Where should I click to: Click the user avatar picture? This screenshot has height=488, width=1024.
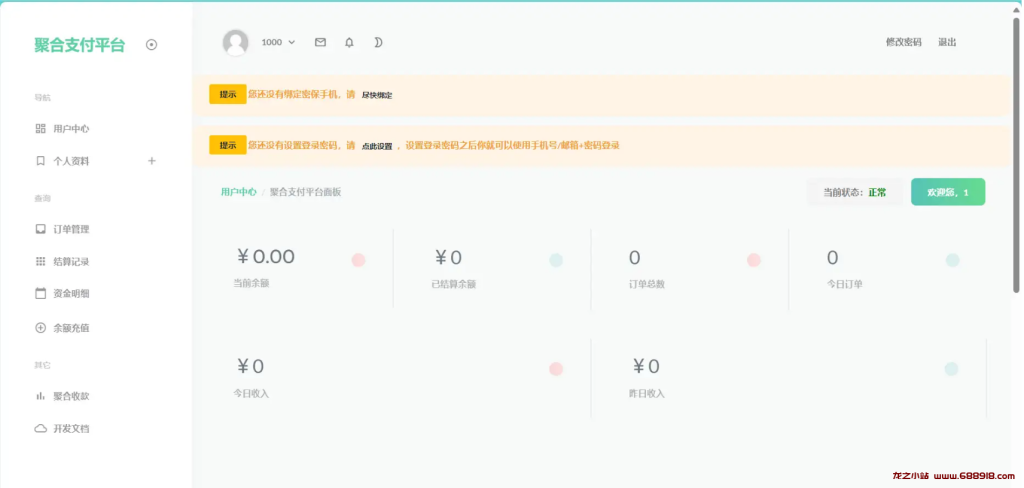click(x=235, y=42)
